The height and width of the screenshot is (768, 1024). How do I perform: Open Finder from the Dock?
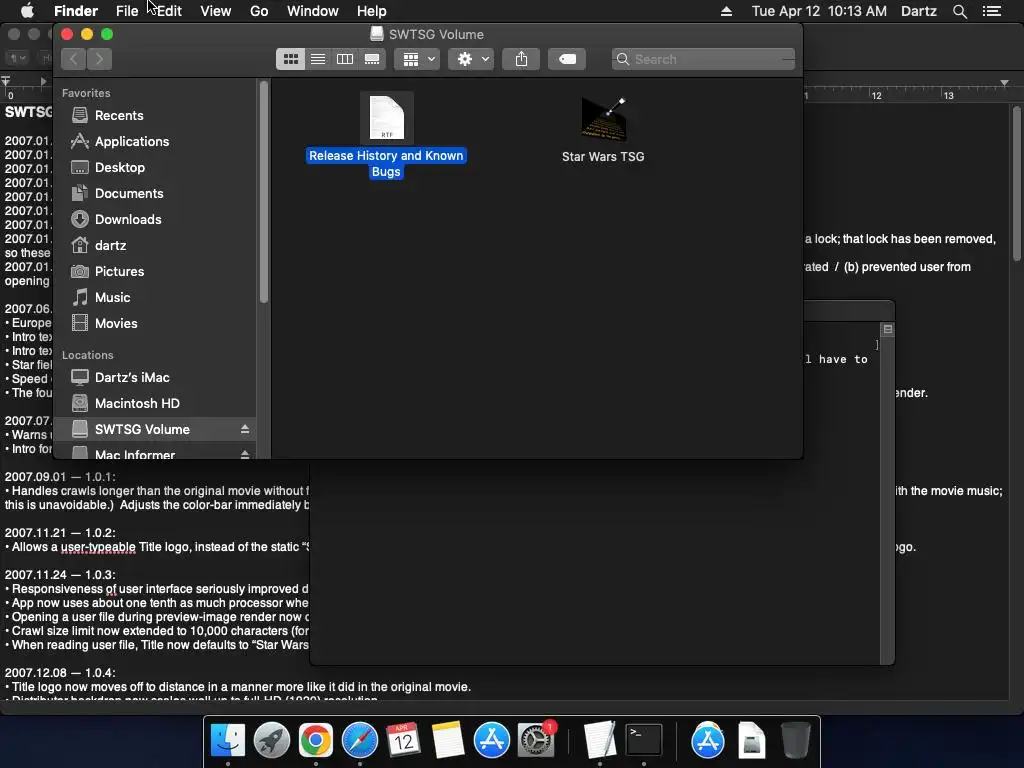228,741
